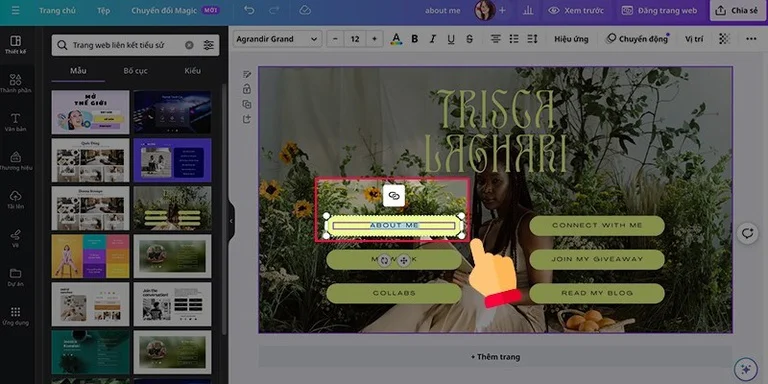The height and width of the screenshot is (384, 768).
Task: Clear the template search text
Action: (x=189, y=45)
